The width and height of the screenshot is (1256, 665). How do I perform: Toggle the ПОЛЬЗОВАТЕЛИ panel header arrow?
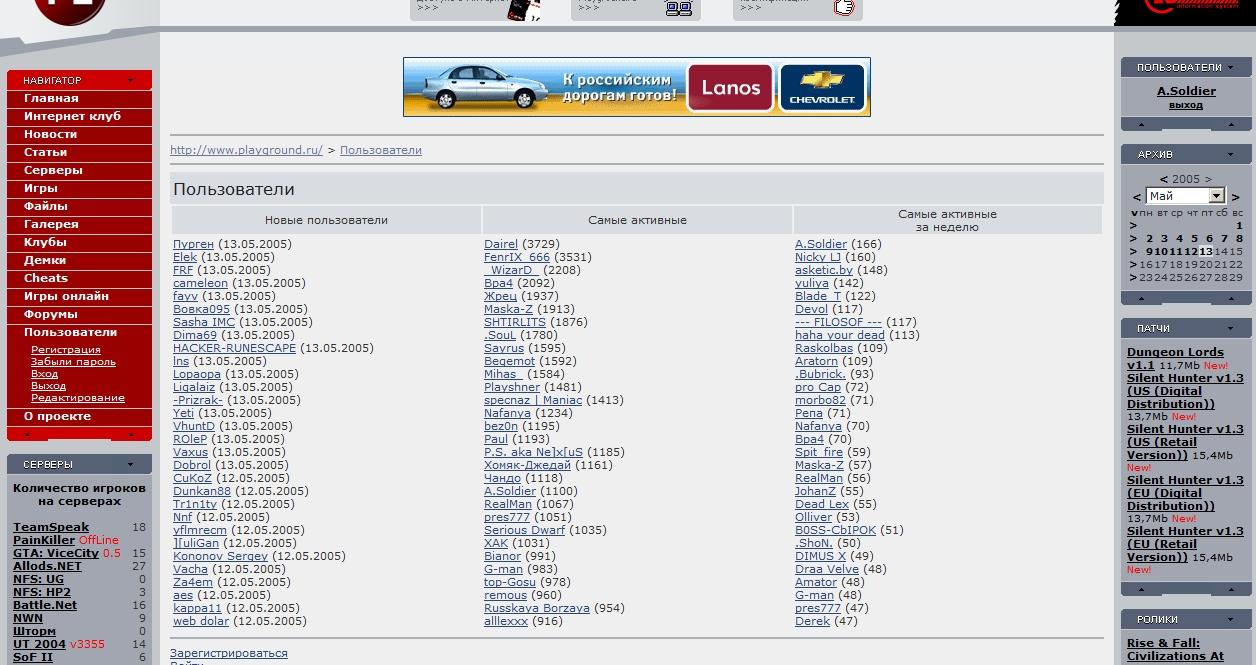pos(1231,67)
